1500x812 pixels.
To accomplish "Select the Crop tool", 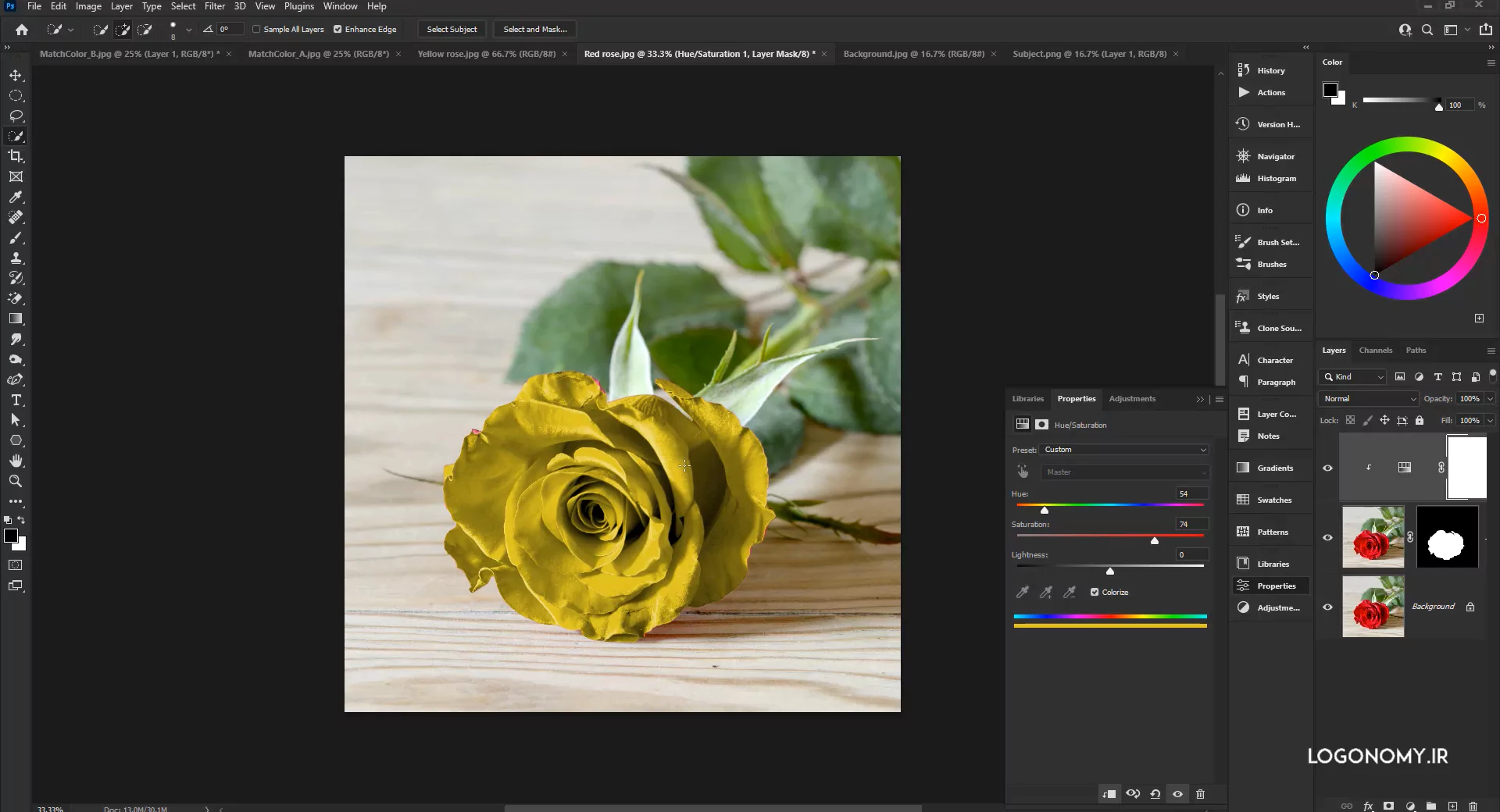I will [x=16, y=157].
